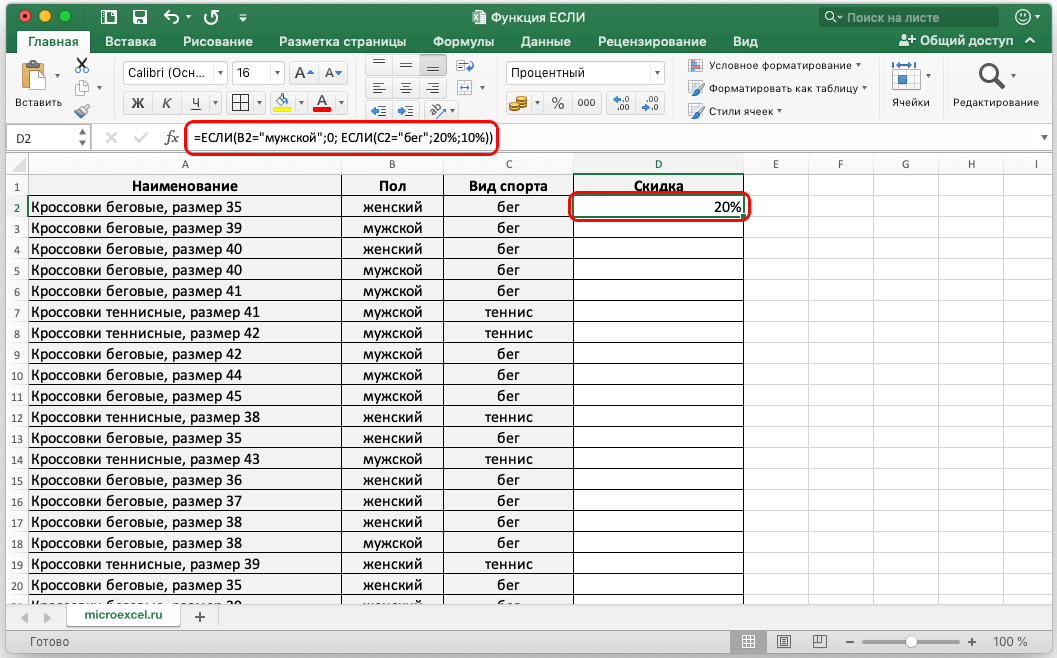This screenshot has height=658, width=1057.
Task: Open the Формулы ribbon tab
Action: [463, 41]
